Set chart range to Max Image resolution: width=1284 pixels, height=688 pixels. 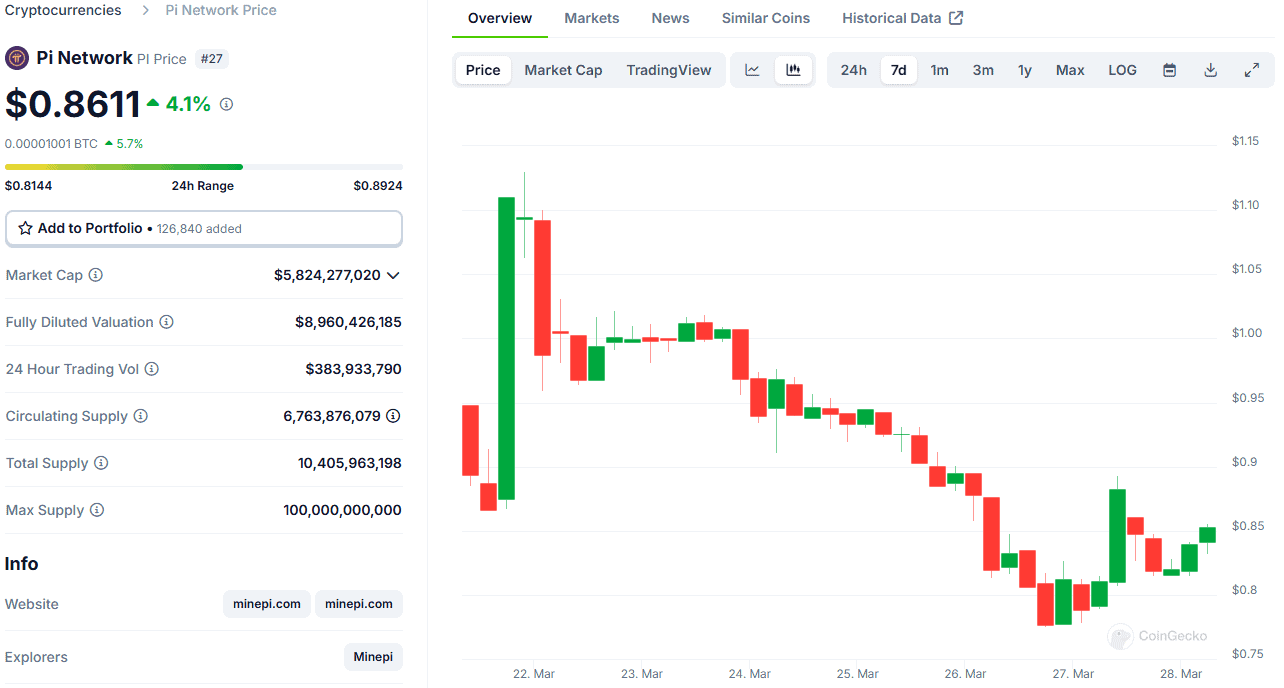[x=1070, y=70]
